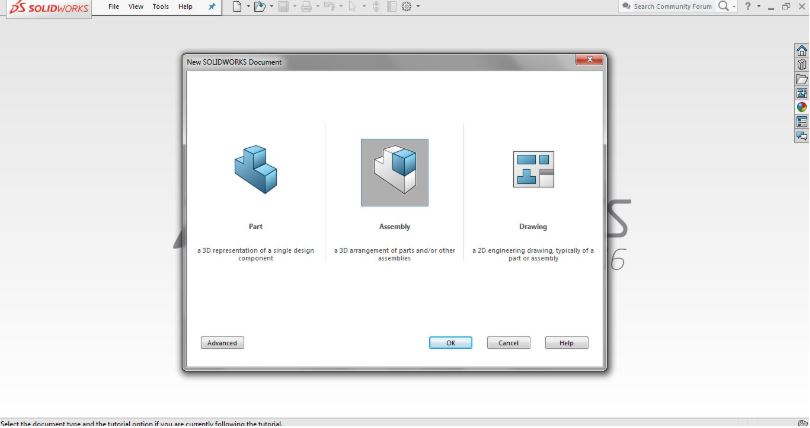
Task: Expand the Undo dropdown arrow
Action: 340,7
